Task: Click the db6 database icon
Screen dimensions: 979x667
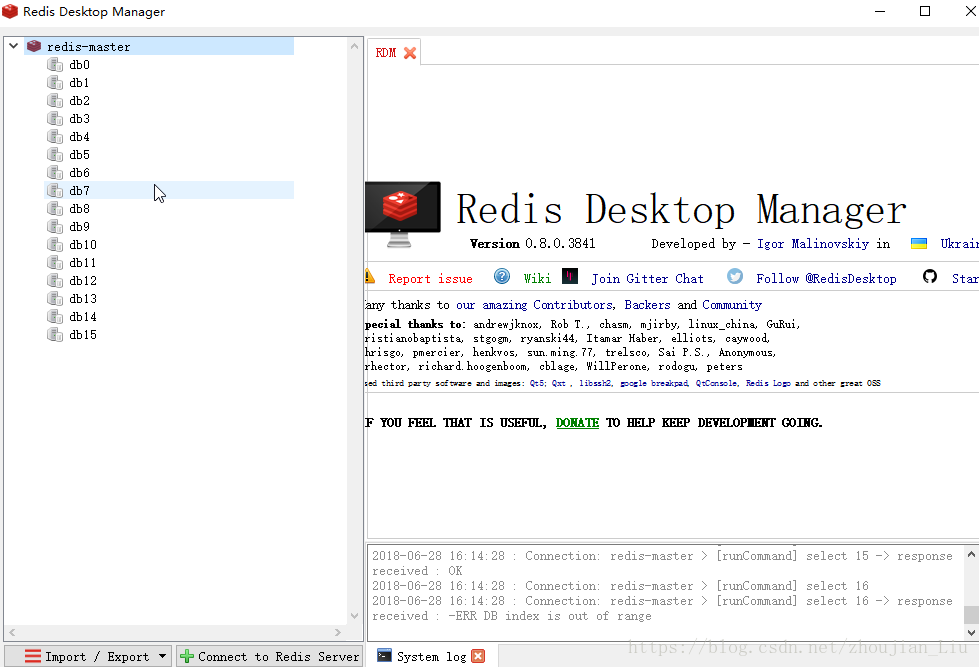Action: click(55, 172)
